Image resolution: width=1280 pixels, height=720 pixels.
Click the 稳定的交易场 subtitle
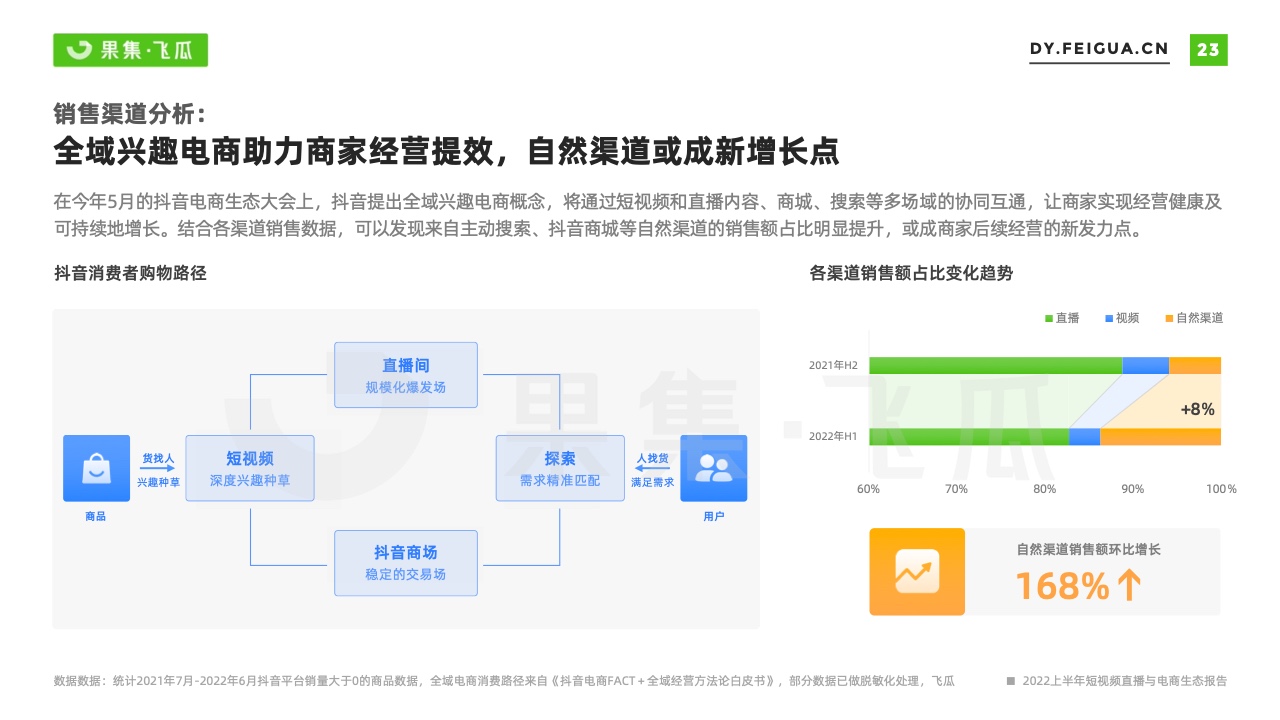[x=405, y=575]
